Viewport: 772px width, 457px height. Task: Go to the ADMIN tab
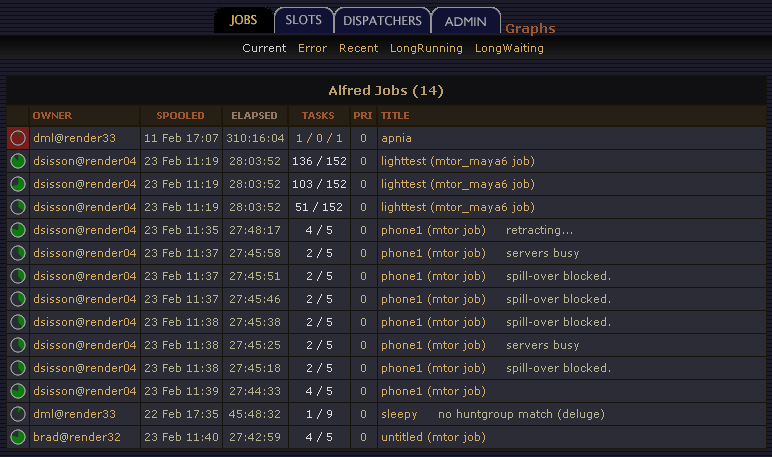tap(465, 21)
